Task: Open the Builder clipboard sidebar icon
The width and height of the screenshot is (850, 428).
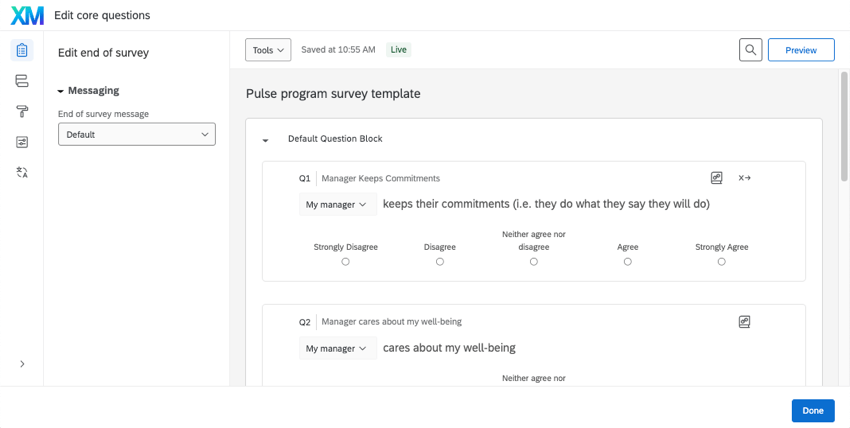Action: (22, 50)
